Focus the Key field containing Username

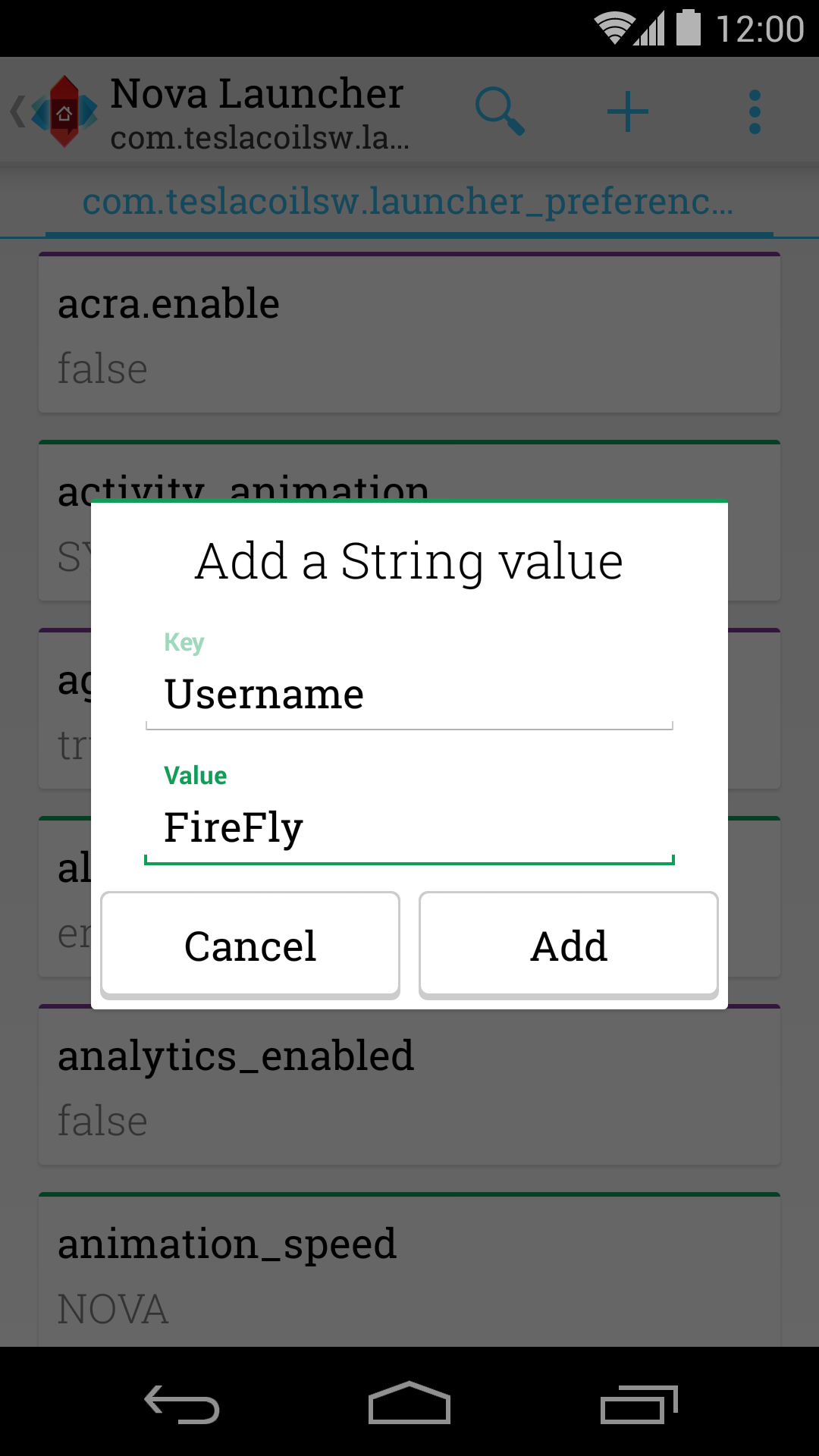coord(409,694)
